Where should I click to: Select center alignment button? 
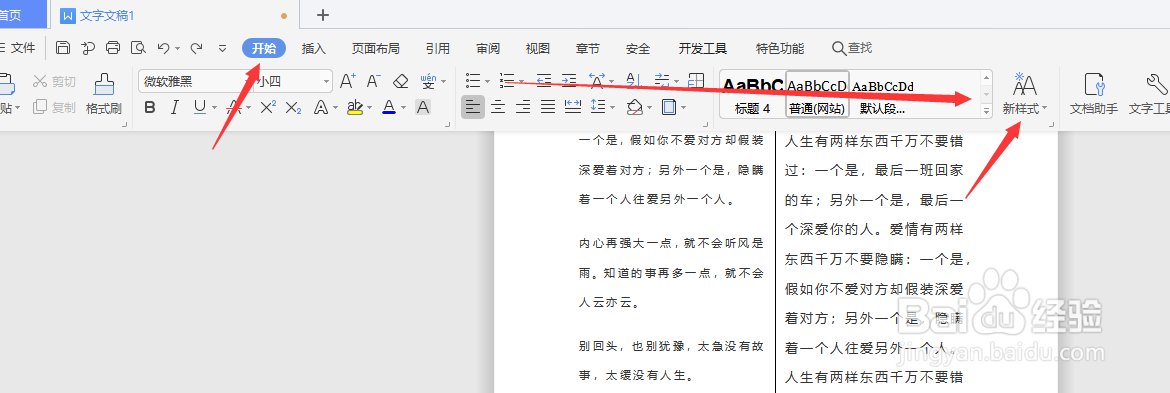[x=498, y=107]
